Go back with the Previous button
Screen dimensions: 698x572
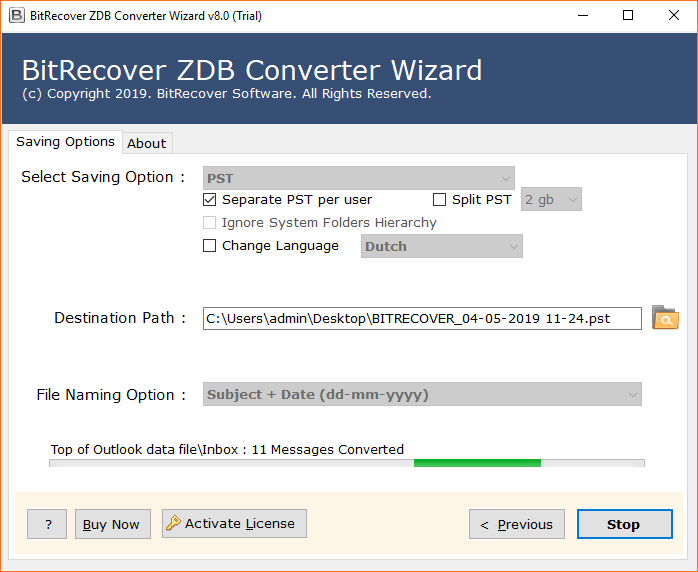(x=517, y=524)
